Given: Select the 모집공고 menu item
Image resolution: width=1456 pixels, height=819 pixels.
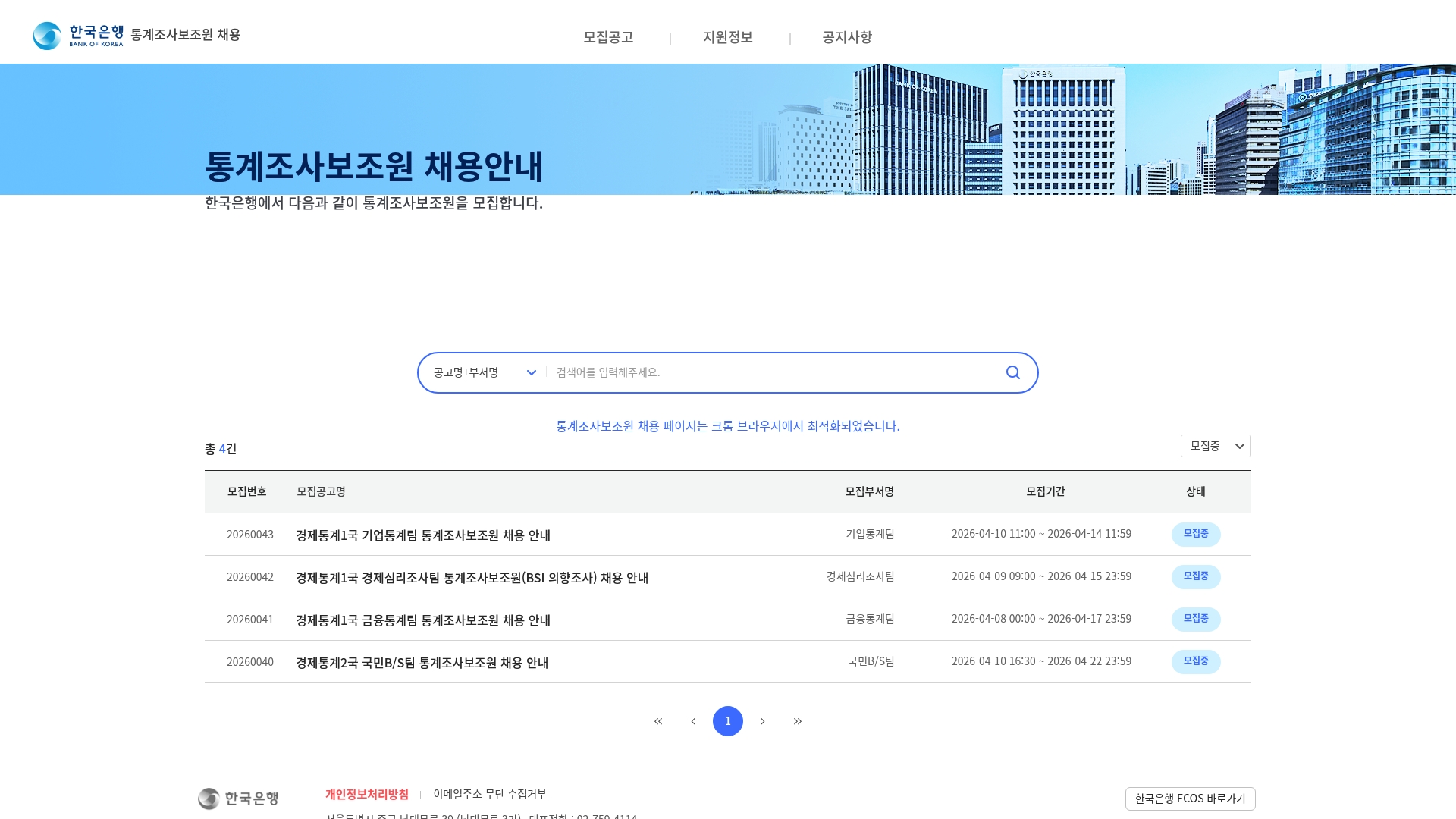Looking at the screenshot, I should (607, 37).
